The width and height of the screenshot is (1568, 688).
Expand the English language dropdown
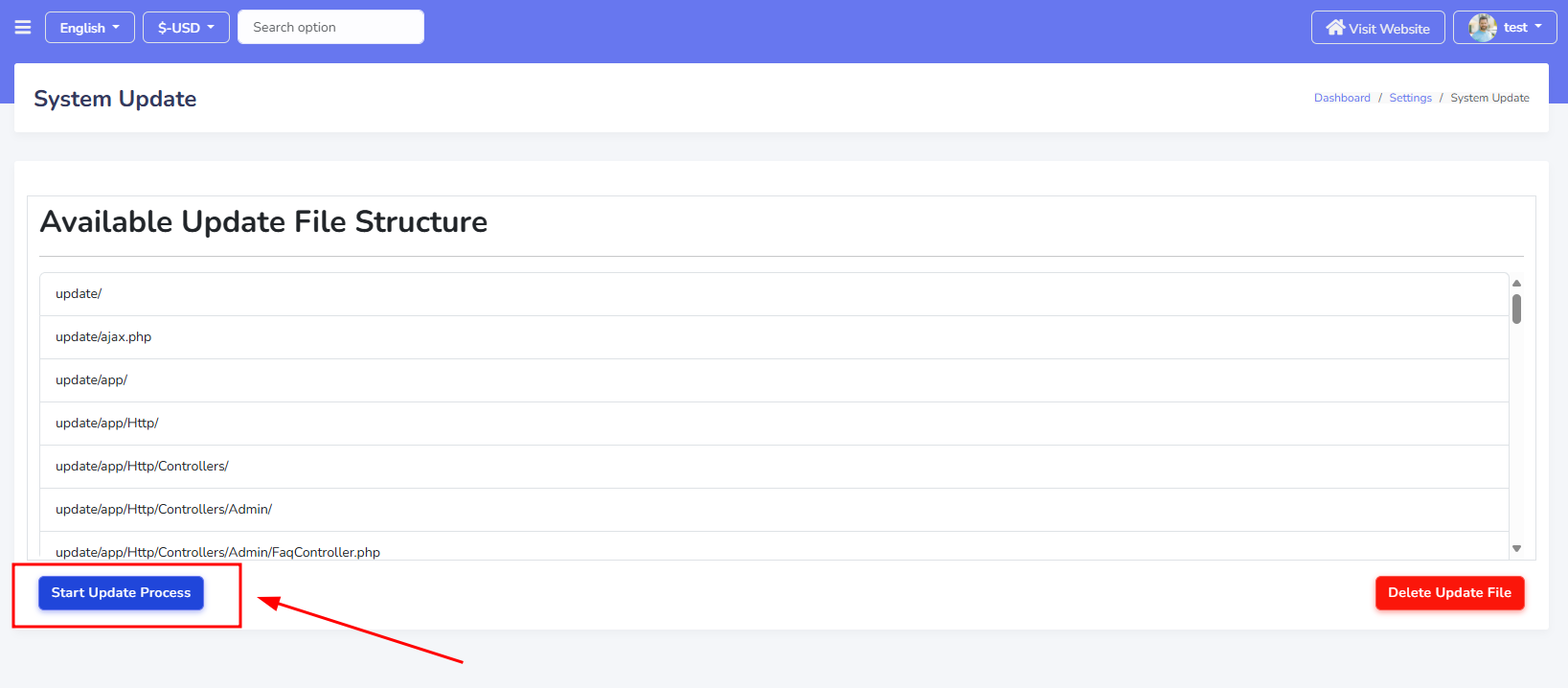pyautogui.click(x=90, y=28)
